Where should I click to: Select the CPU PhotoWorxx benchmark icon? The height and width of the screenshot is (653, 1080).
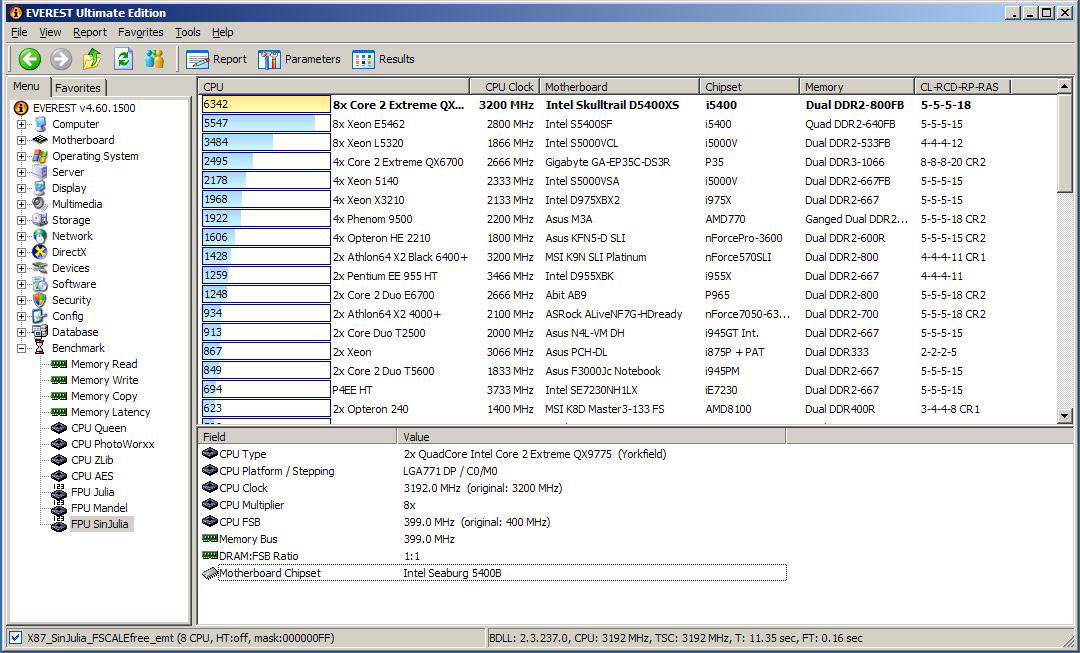click(59, 444)
